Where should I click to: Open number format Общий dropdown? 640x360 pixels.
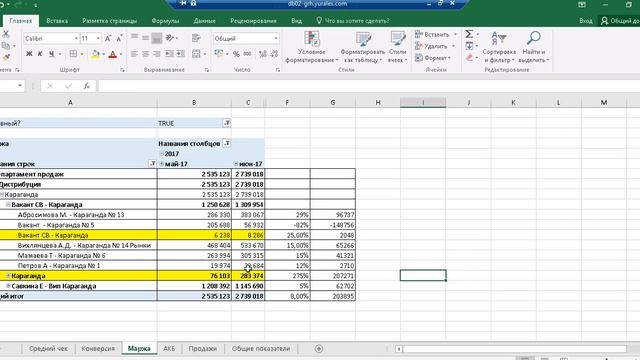click(x=276, y=38)
